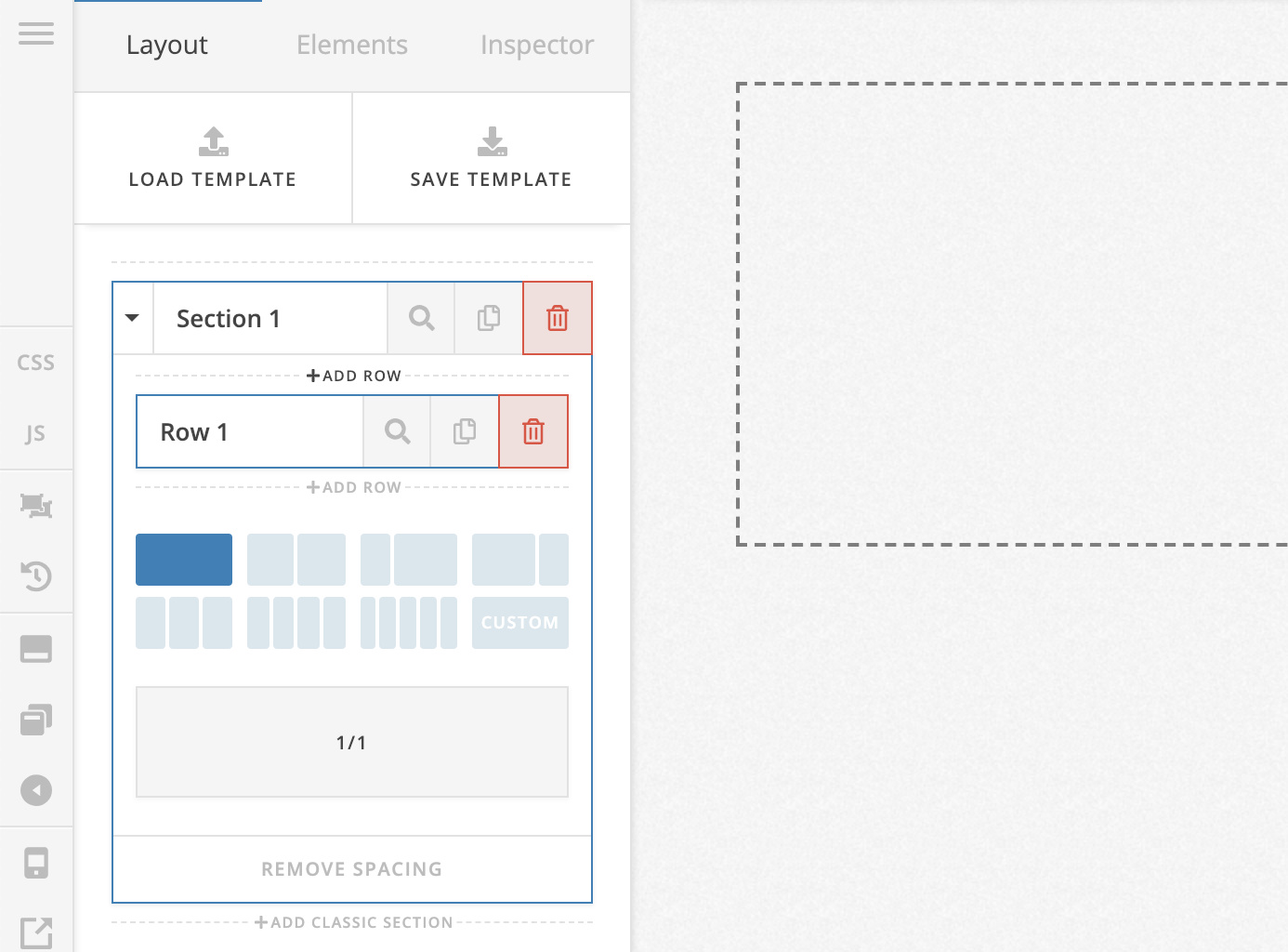This screenshot has height=952, width=1288.
Task: Delete Section 1 with trash icon
Action: (x=558, y=318)
